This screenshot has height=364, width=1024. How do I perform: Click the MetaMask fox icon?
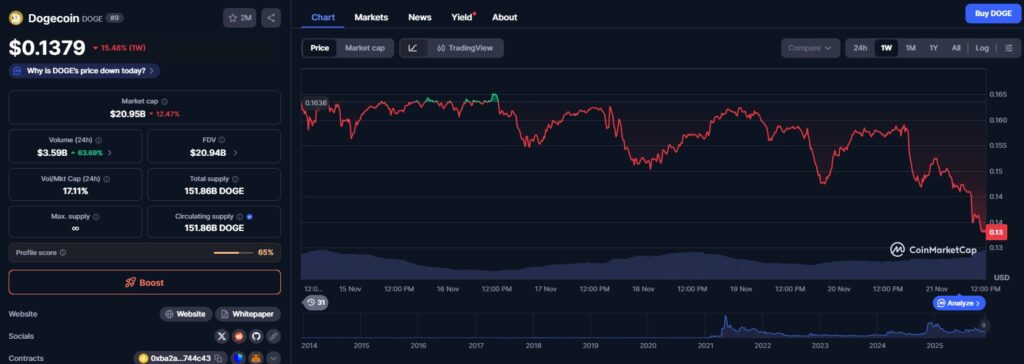point(256,358)
